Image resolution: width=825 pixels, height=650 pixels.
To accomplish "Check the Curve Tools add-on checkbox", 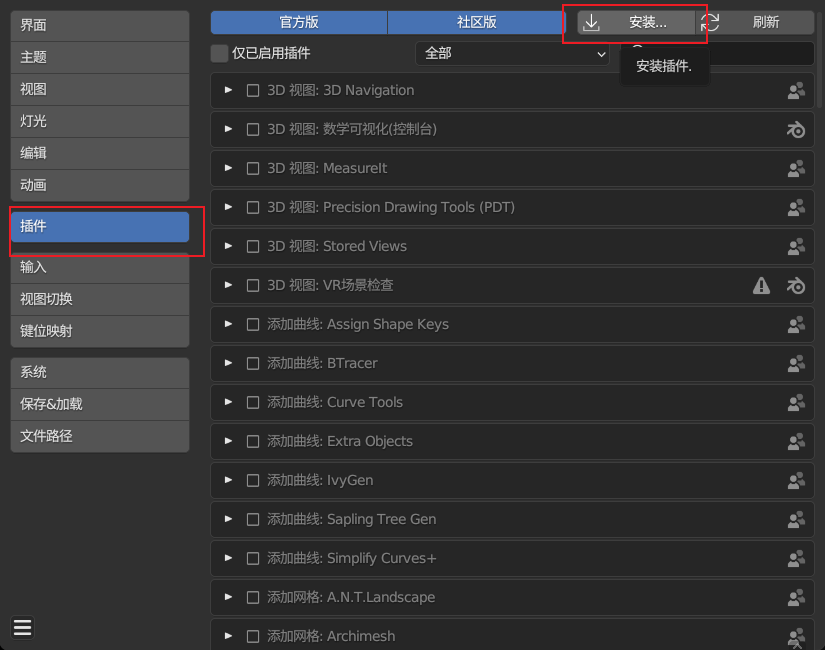I will tap(253, 402).
